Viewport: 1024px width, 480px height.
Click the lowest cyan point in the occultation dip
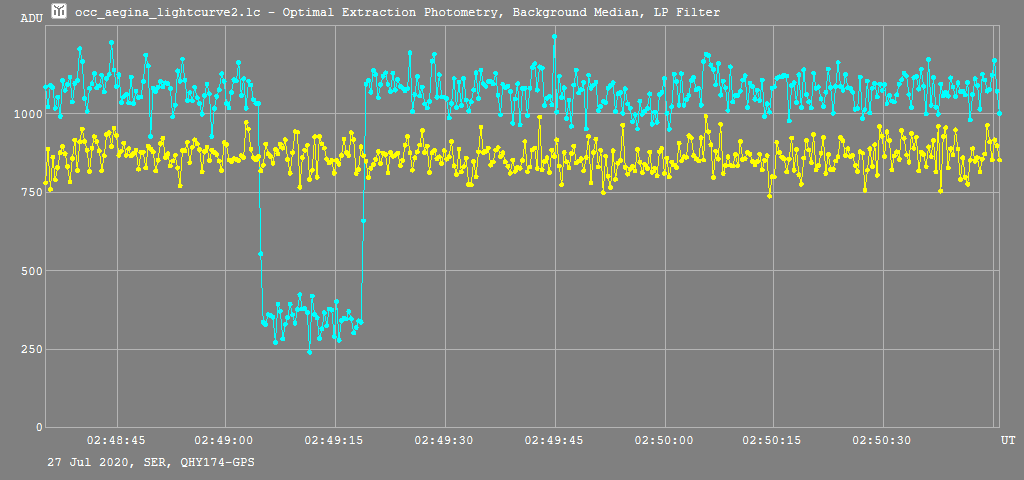309,352
